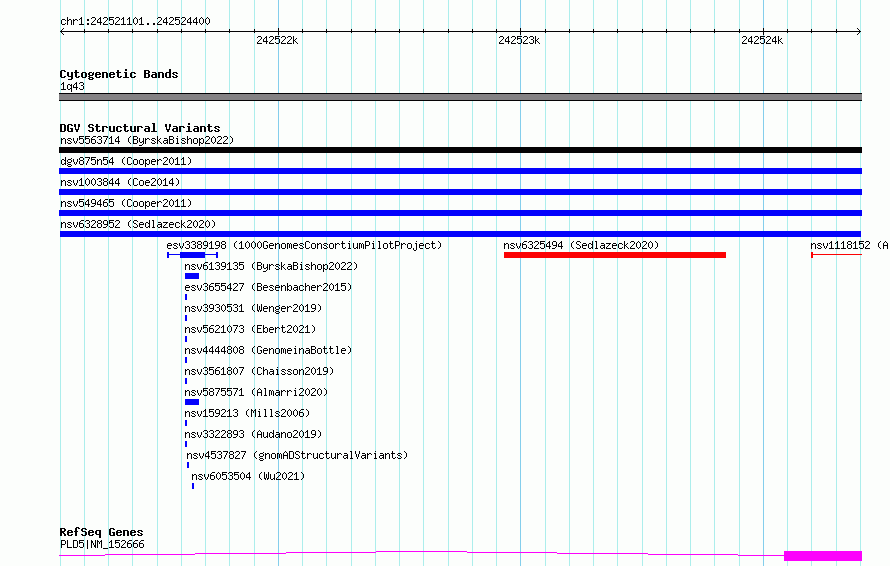The height and width of the screenshot is (566, 890).
Task: Select the black nsv5563714 variant bar
Action: (460, 150)
